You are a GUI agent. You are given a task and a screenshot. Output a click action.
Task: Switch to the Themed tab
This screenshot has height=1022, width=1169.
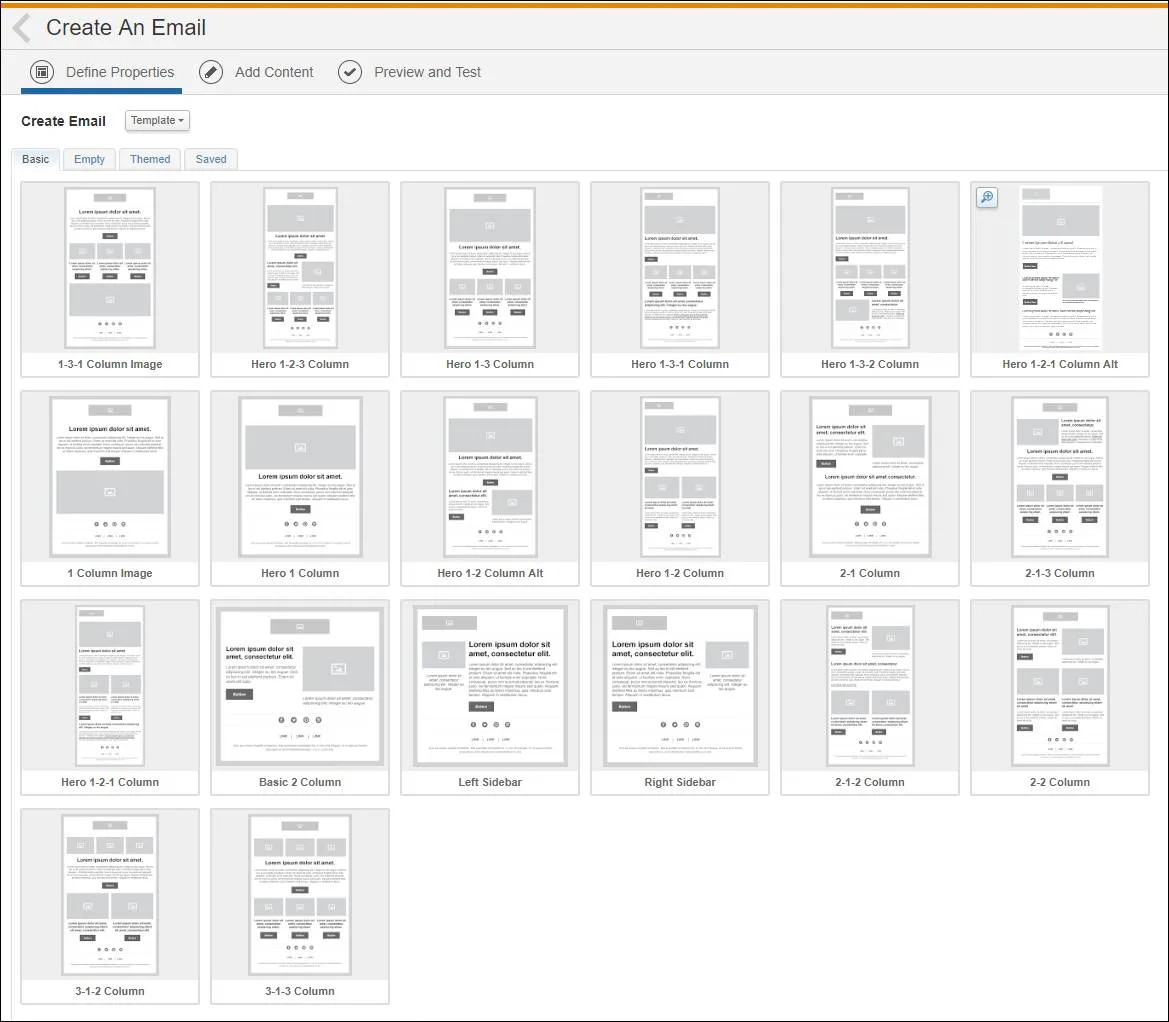(x=150, y=159)
